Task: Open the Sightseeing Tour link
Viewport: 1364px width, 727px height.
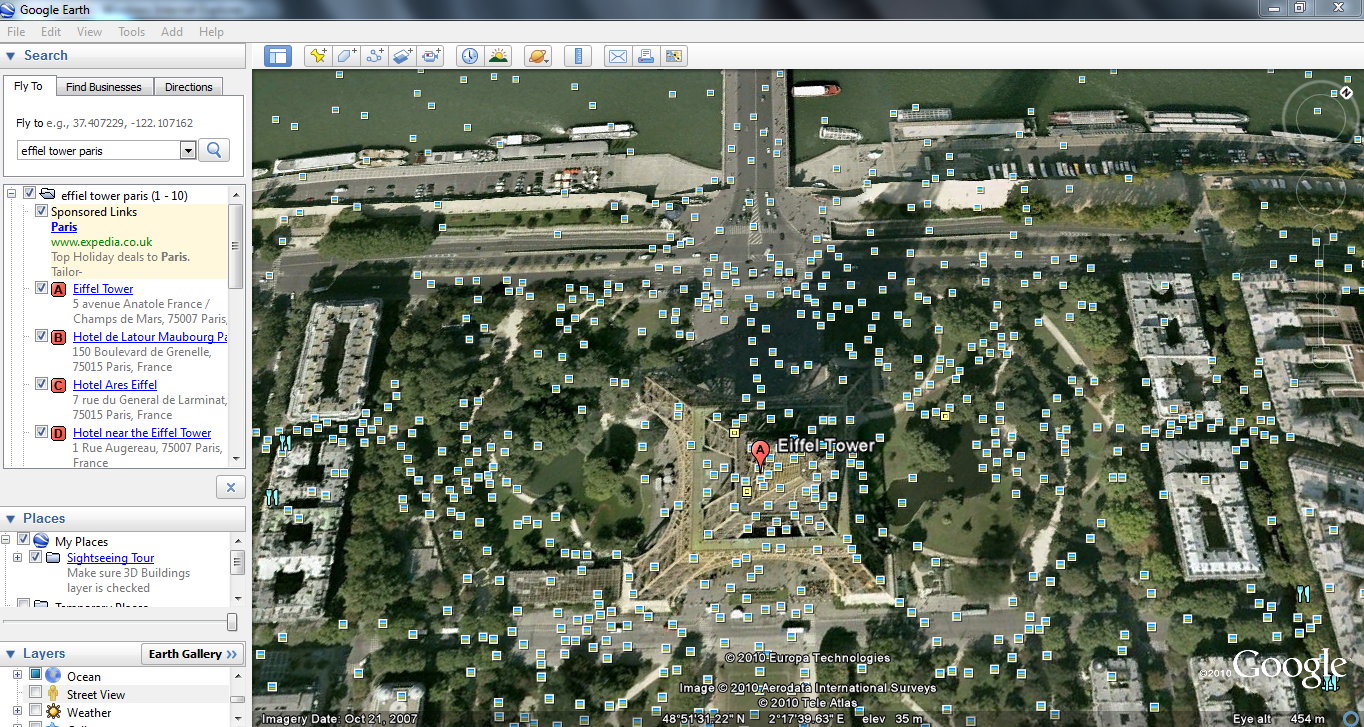Action: tap(111, 558)
